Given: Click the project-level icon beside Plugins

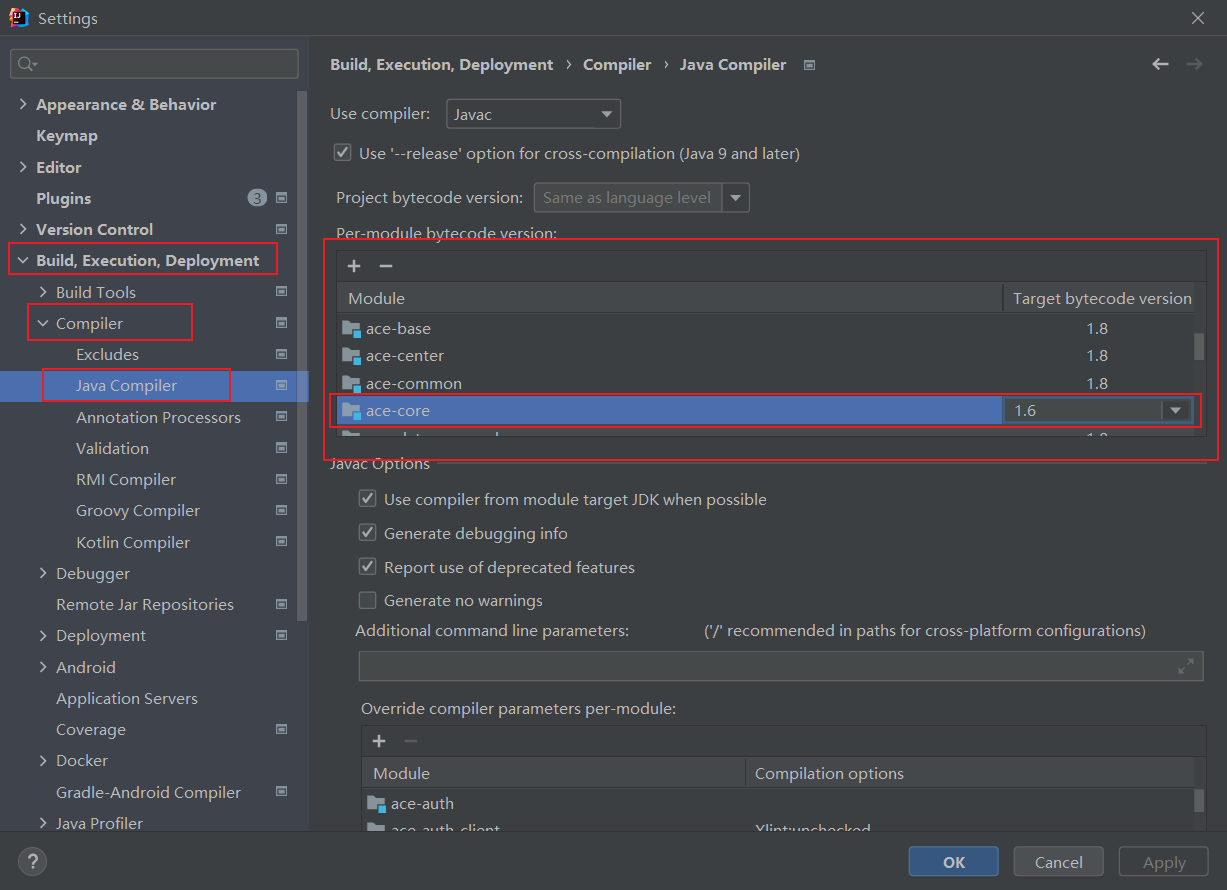Looking at the screenshot, I should coord(281,198).
